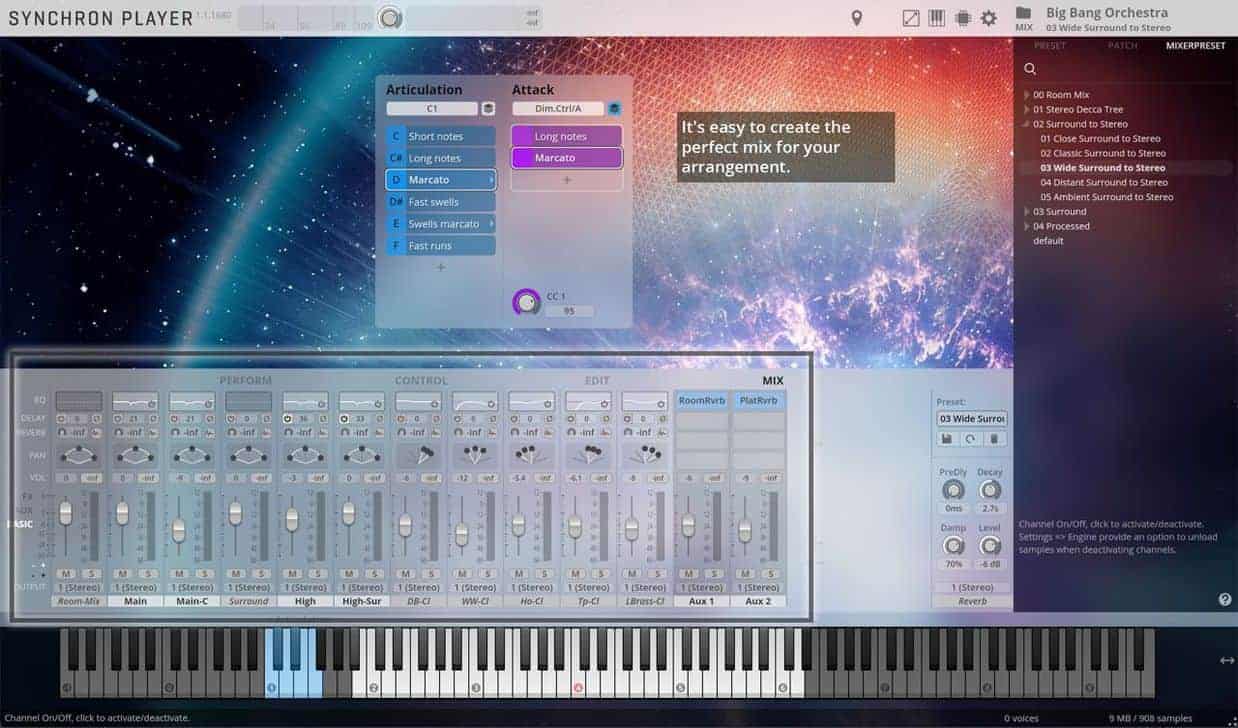
Task: Click the search magnifier in preset browser
Action: click(x=1030, y=69)
